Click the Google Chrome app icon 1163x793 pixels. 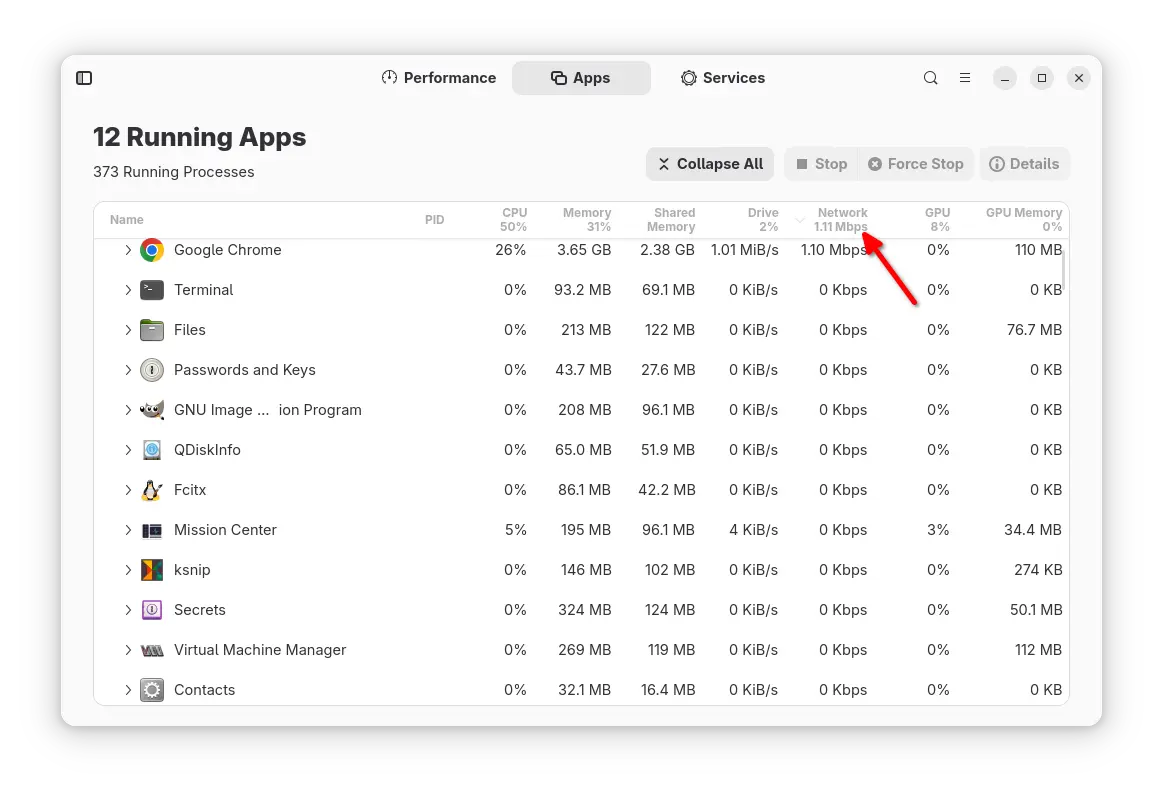click(152, 250)
